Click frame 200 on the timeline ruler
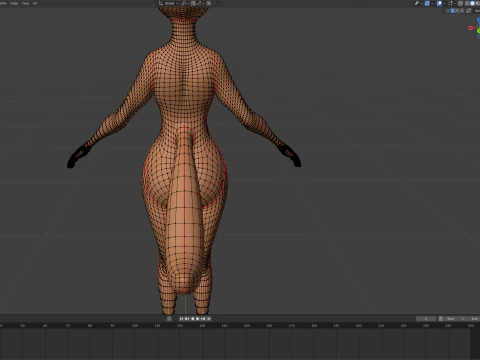The image size is (480, 360). [359, 325]
